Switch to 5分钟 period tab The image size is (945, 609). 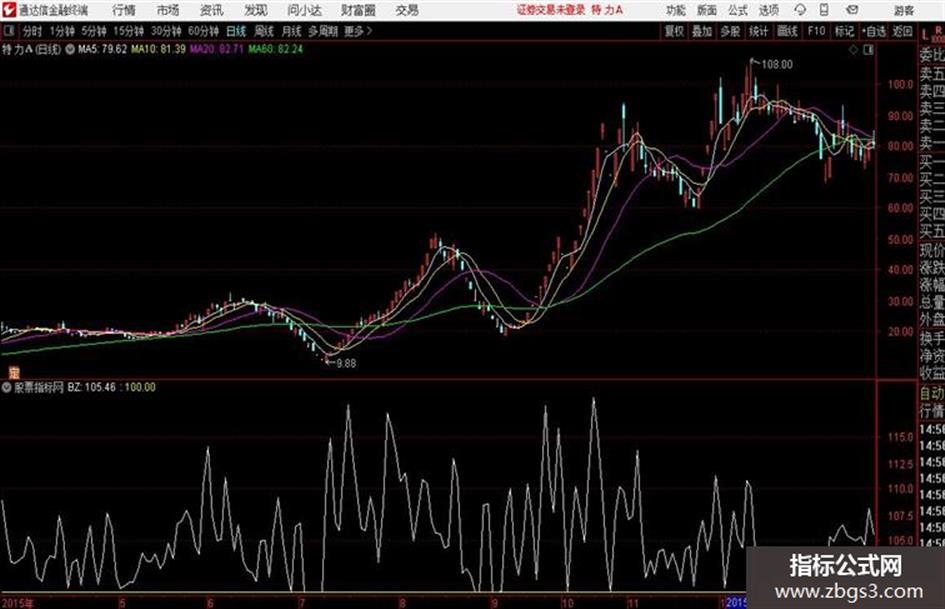click(x=93, y=31)
